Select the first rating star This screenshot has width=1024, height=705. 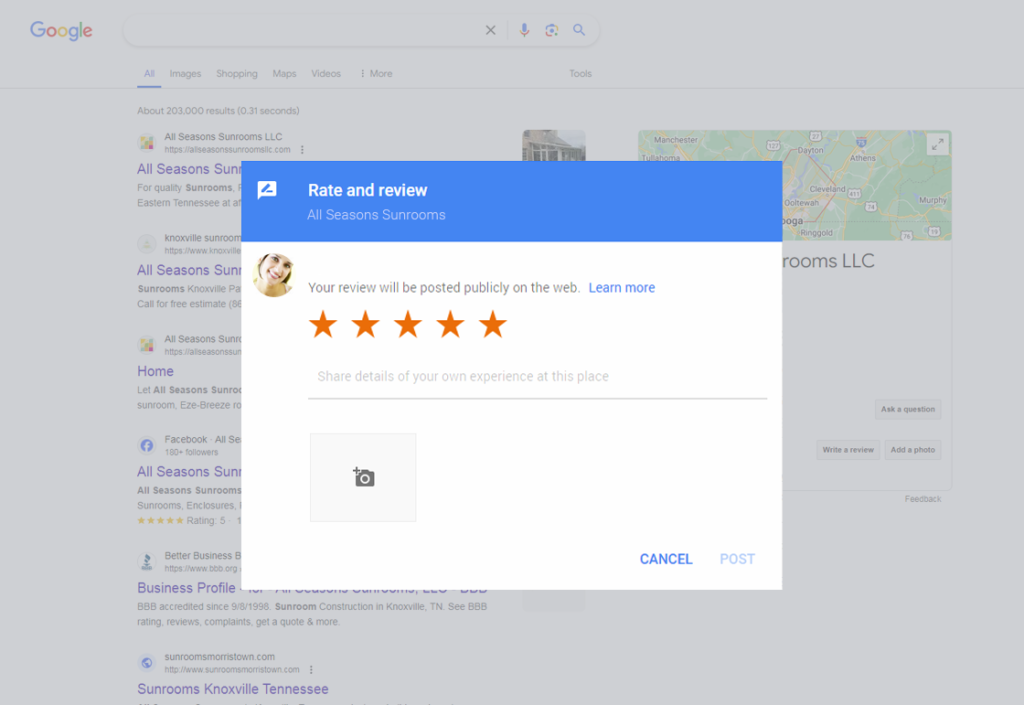323,324
